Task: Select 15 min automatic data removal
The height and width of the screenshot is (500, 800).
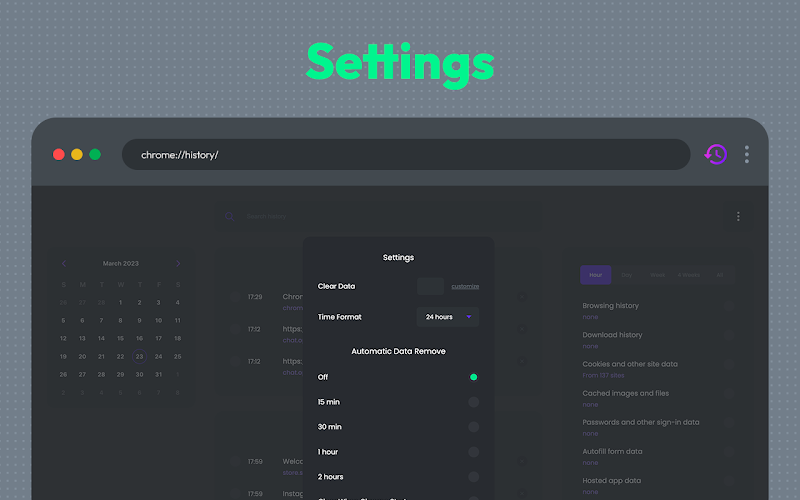Action: (x=473, y=402)
